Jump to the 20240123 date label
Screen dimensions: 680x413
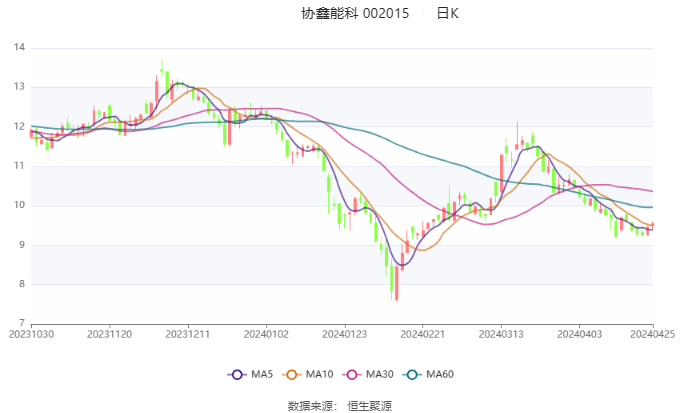(x=343, y=335)
